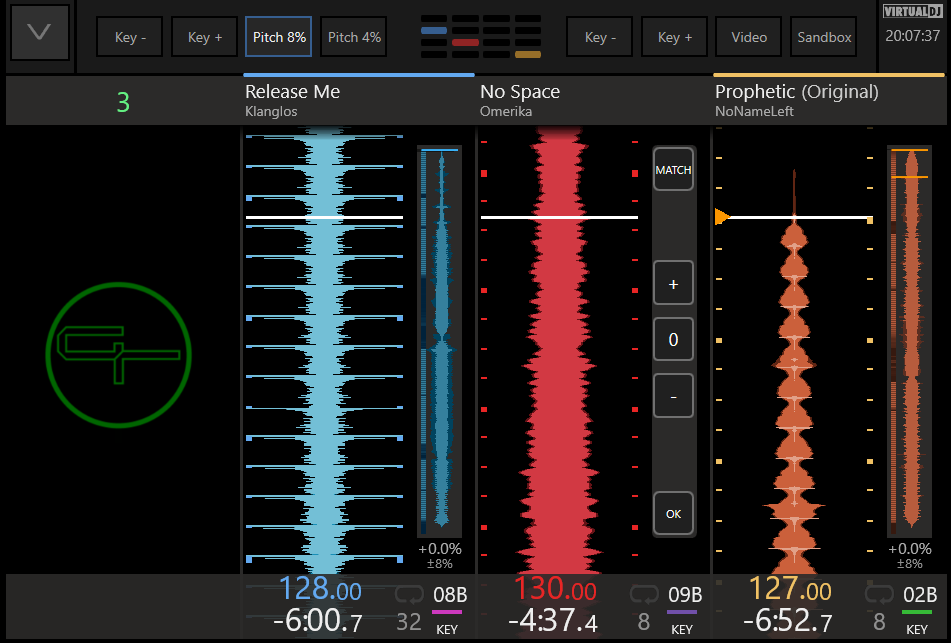Toggle Sandbox mode
Screen dimensions: 951x643
point(824,37)
